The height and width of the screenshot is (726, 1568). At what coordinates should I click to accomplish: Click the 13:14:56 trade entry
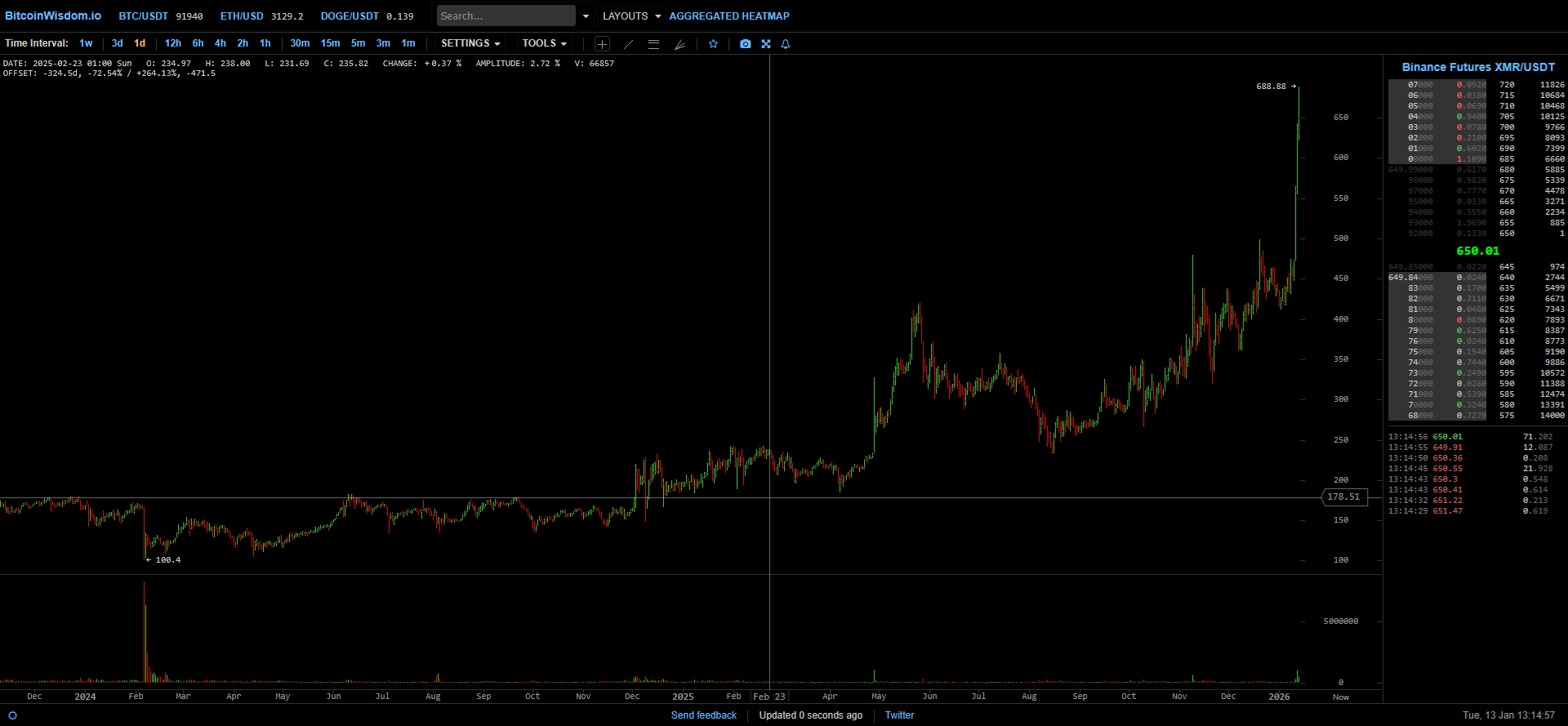1471,437
